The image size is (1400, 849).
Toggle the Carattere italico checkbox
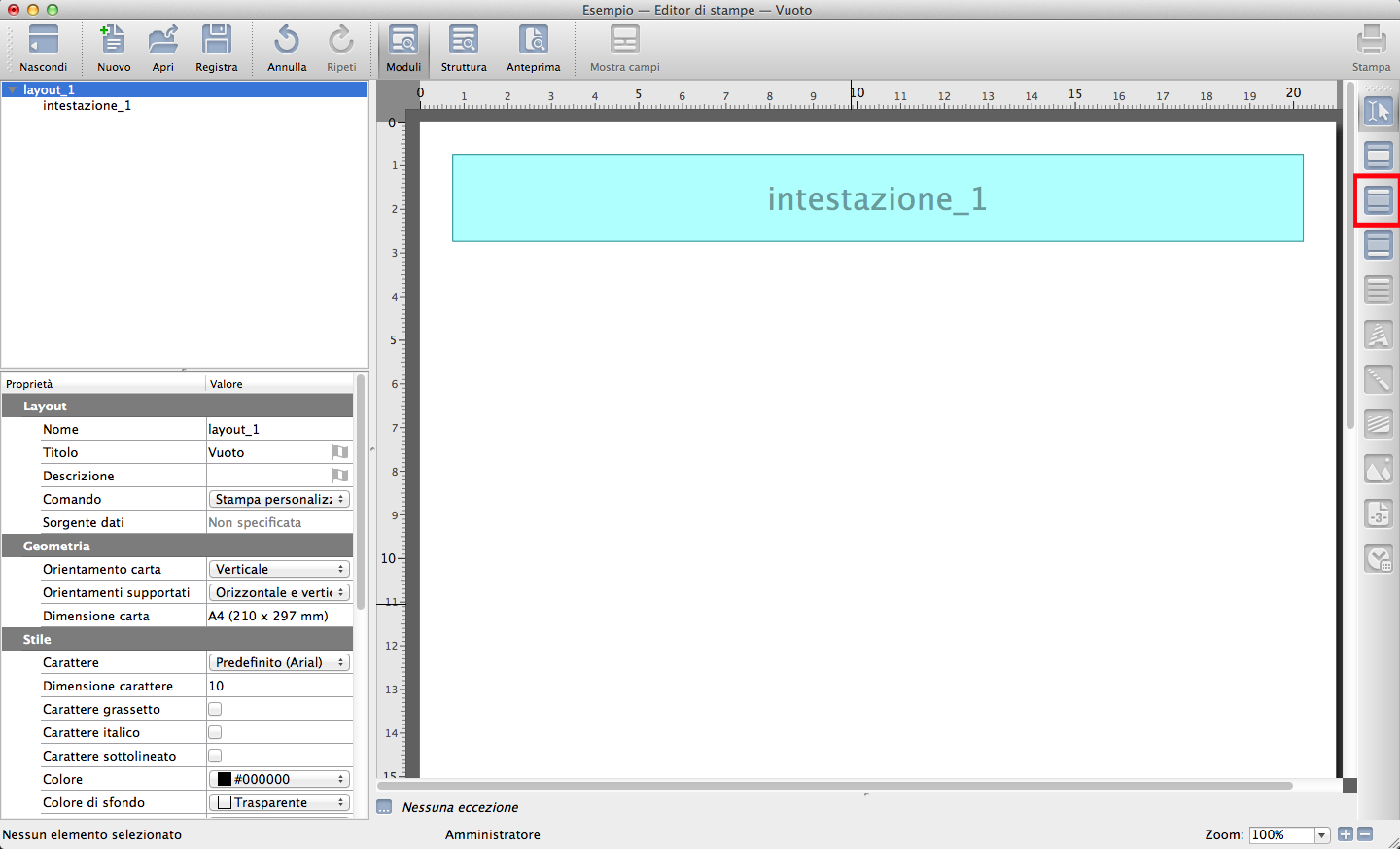coord(215,732)
